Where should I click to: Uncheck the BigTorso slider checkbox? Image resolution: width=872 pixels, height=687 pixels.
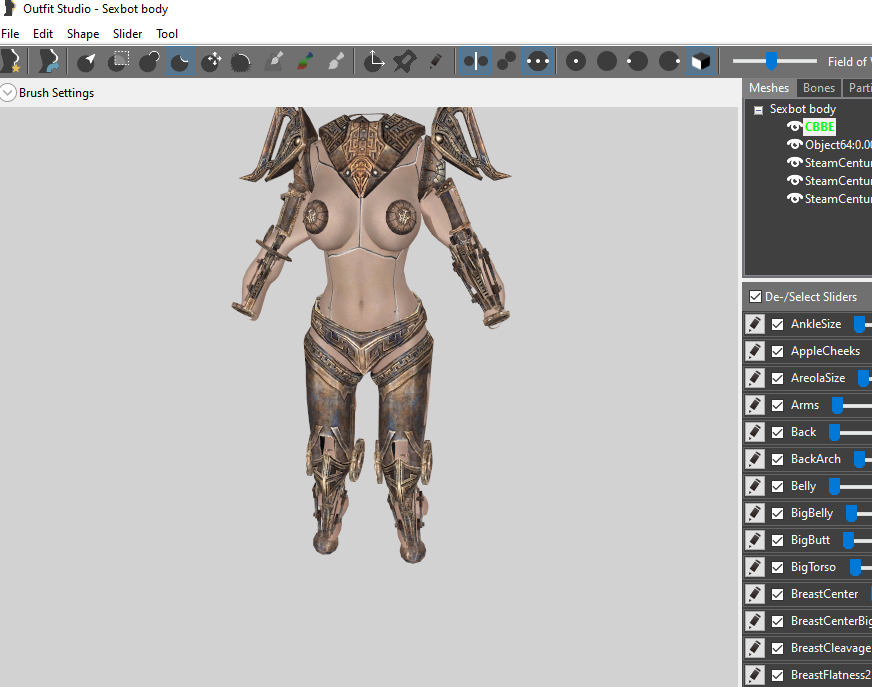click(777, 567)
